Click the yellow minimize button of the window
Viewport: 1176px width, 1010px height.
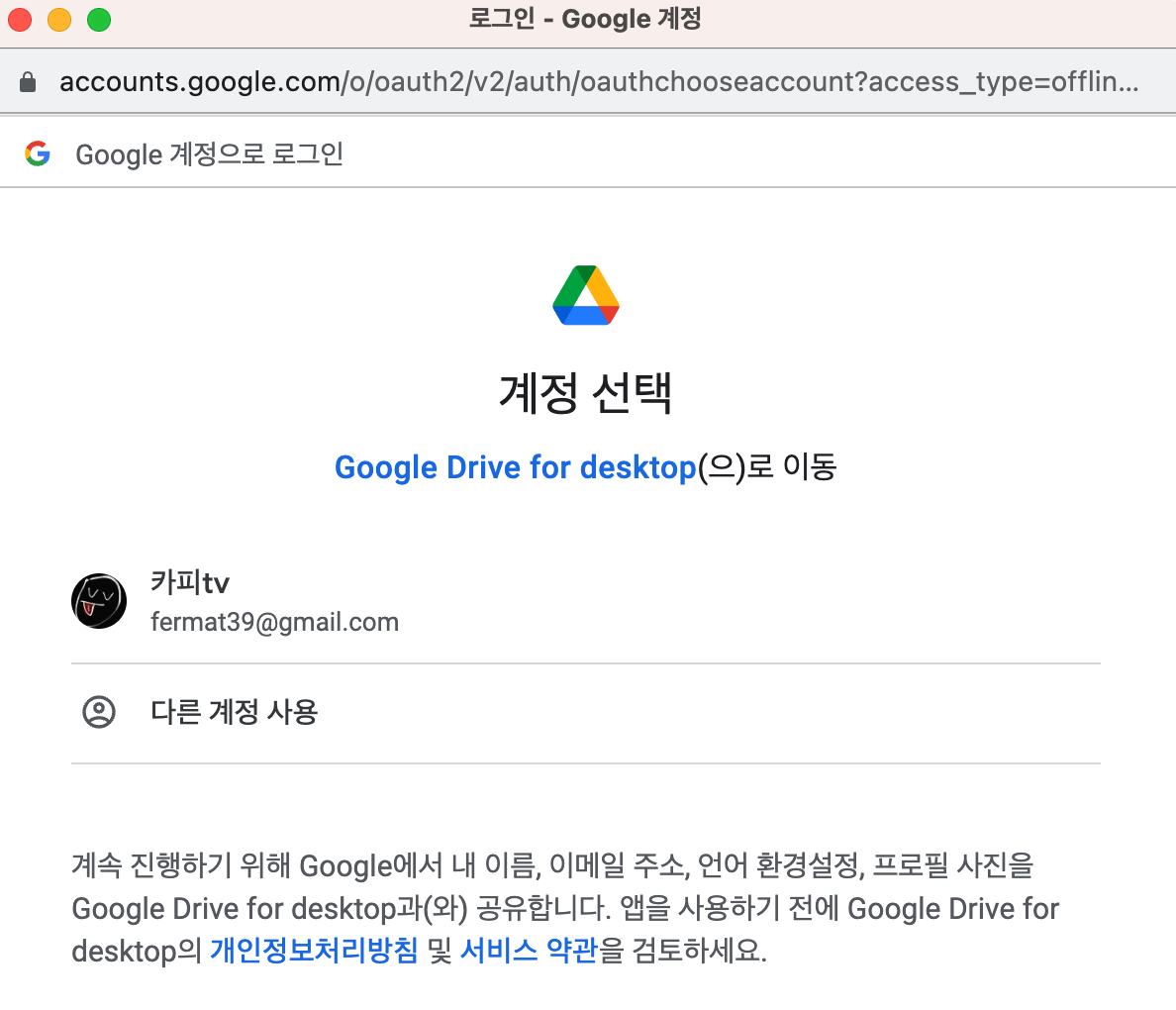point(57,18)
